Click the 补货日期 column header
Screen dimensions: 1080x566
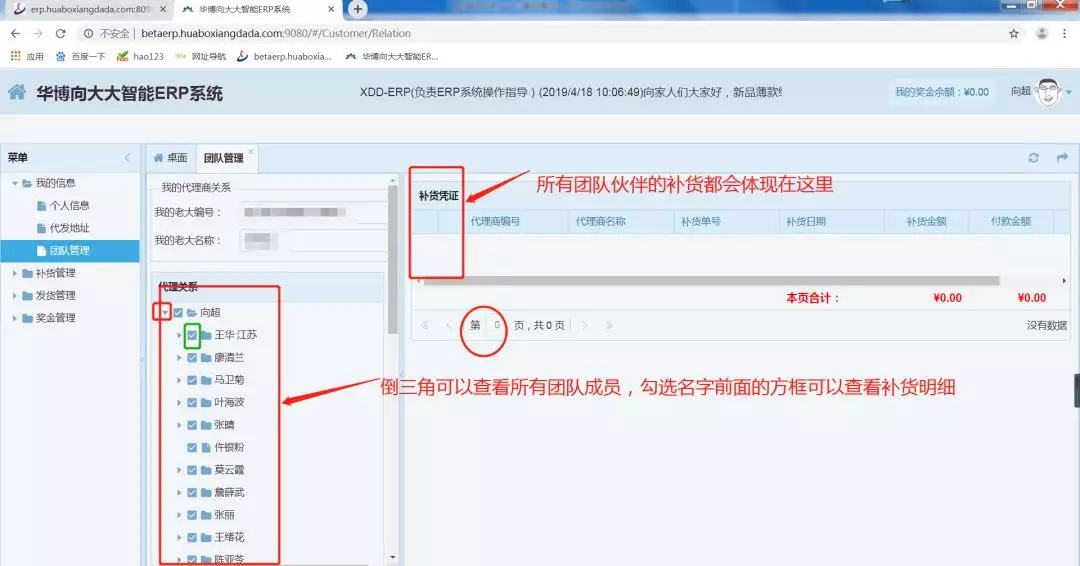tap(831, 221)
